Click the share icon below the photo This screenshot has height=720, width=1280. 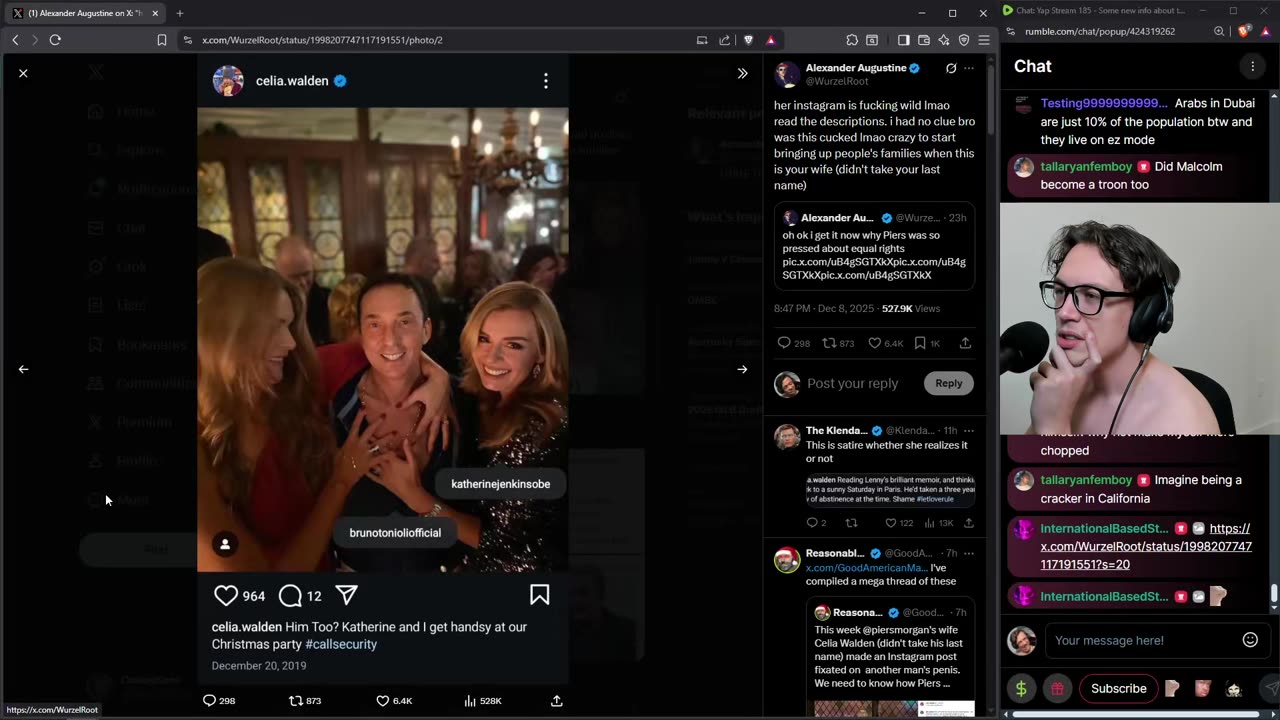coord(557,701)
